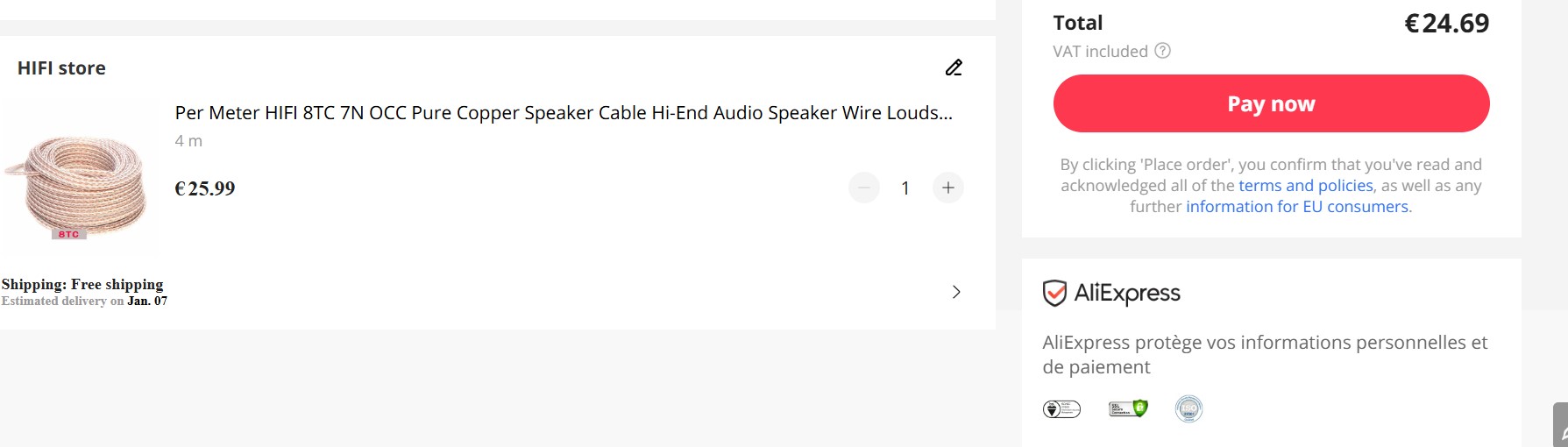Screen dimensions: 1568x447
Task: Click the HIFI store name heading
Action: [x=61, y=68]
